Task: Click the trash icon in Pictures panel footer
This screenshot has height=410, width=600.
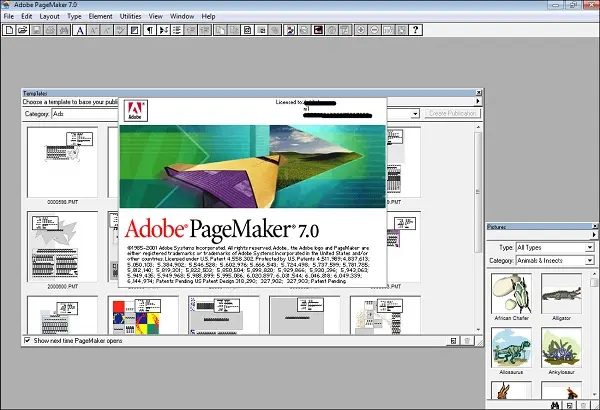Action: (584, 405)
